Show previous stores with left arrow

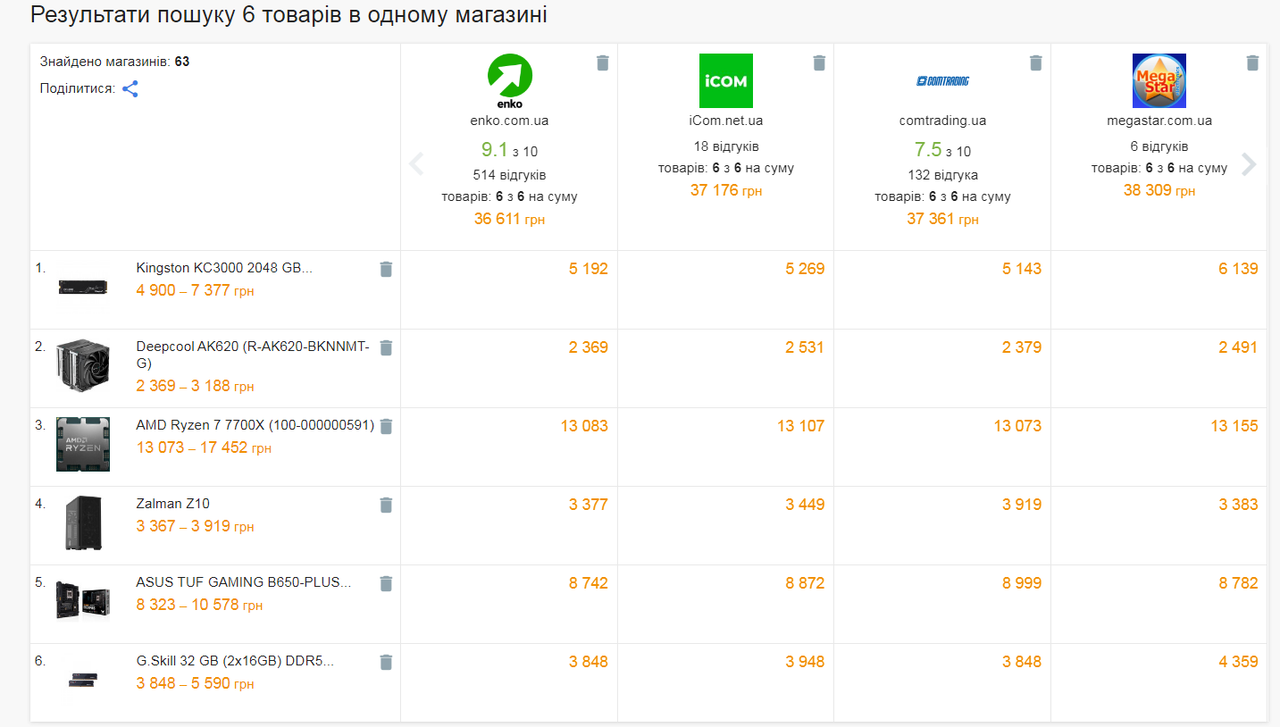click(x=417, y=164)
